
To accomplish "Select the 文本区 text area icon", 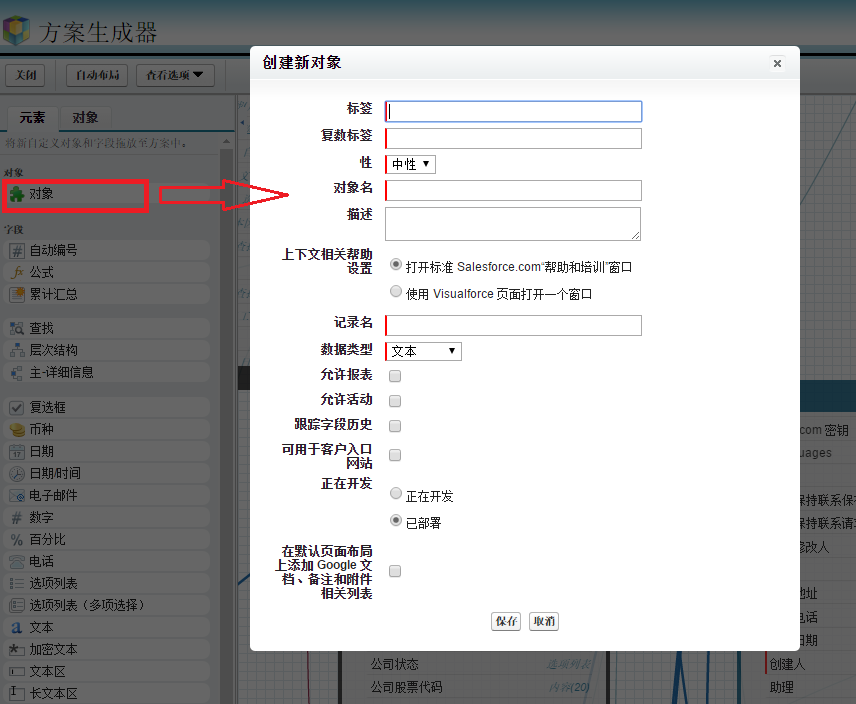I will (x=17, y=672).
